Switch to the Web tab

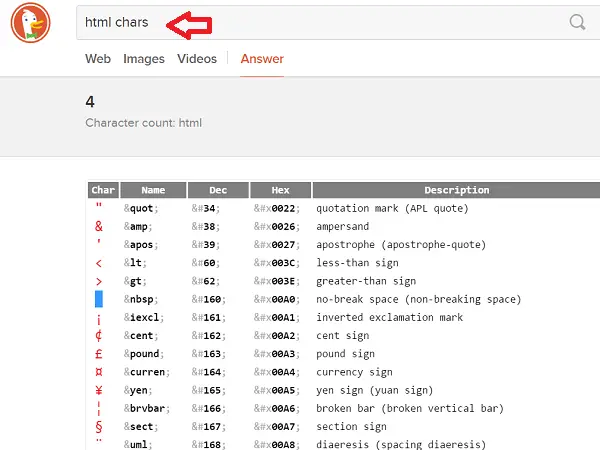tap(98, 59)
